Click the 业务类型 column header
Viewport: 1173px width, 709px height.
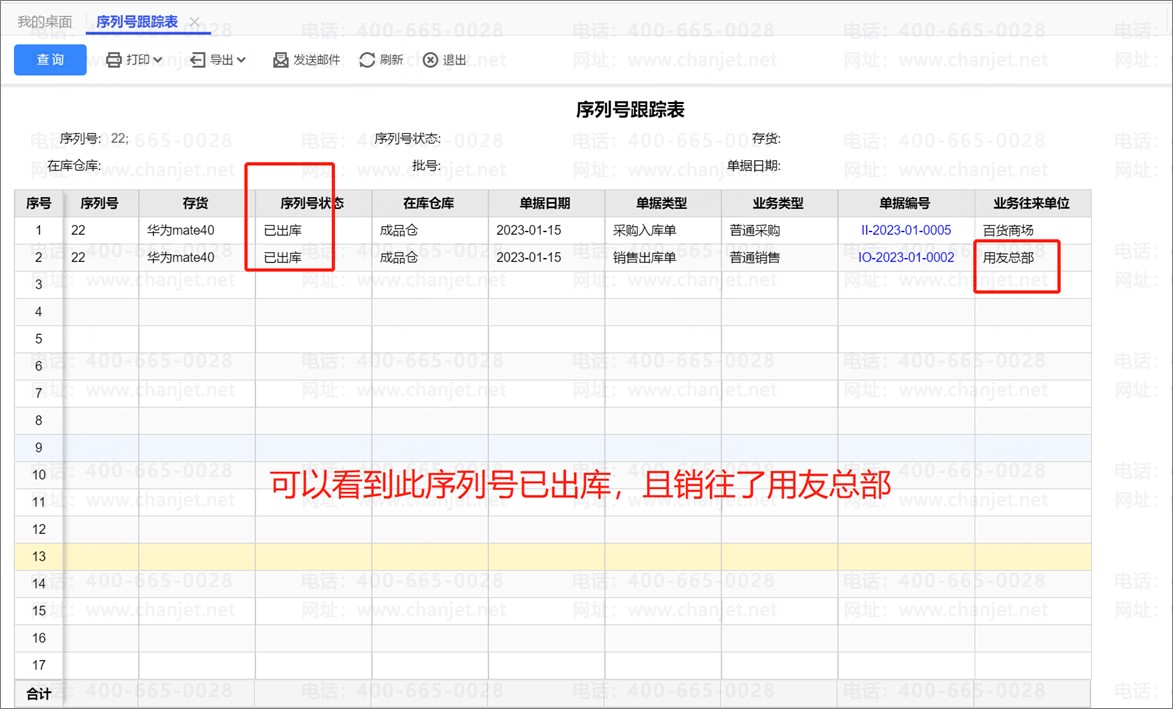click(x=779, y=203)
